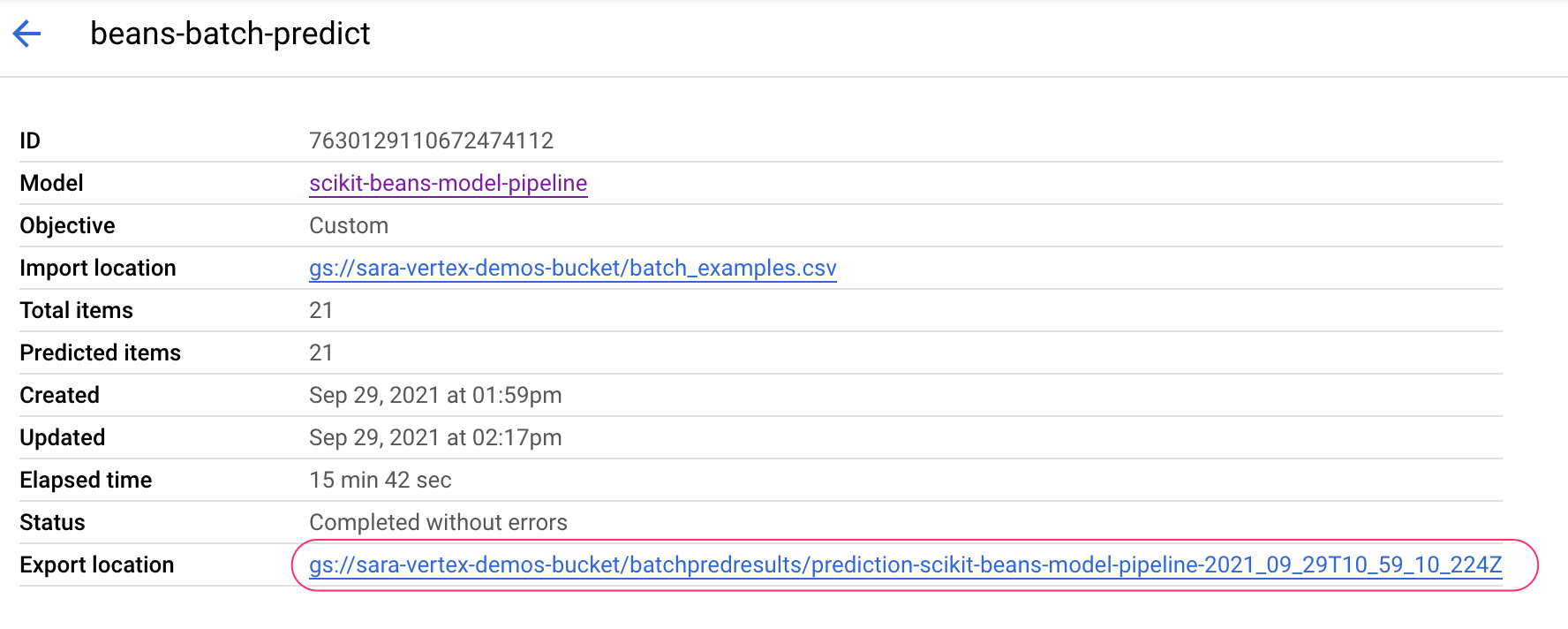1568x629 pixels.
Task: Click the Import location row label
Action: click(97, 268)
